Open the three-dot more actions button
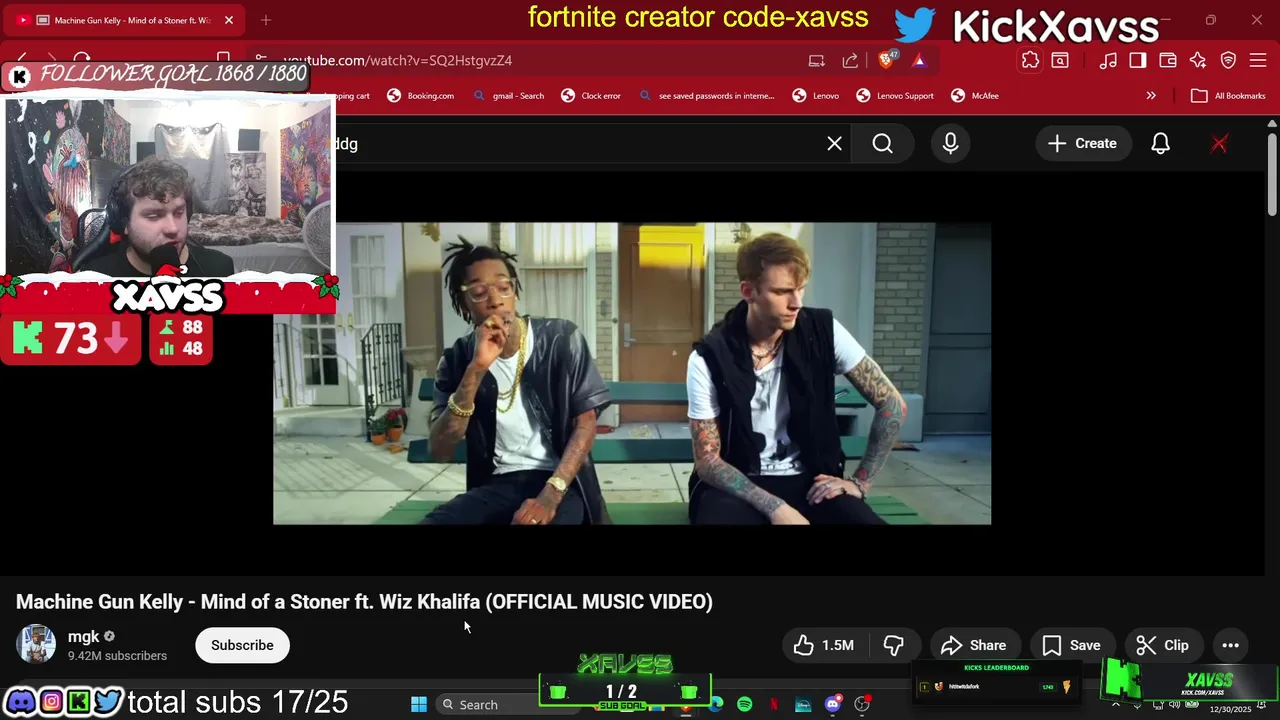1280x720 pixels. coord(1230,645)
